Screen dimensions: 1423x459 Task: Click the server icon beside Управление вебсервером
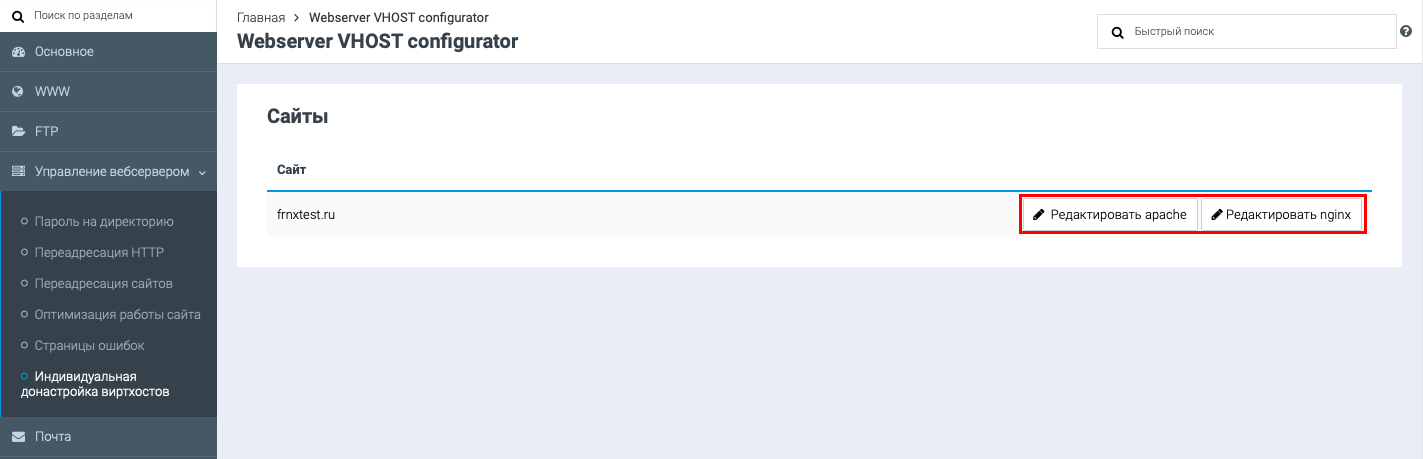click(18, 172)
